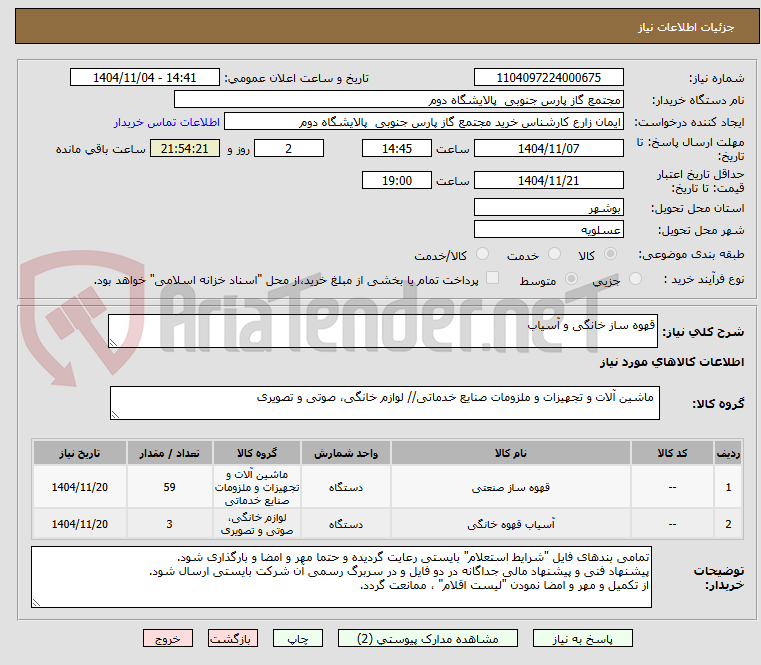Click the announcement date field 1404/11/04 - 14:41
This screenshot has height=665, width=761.
coord(145,78)
